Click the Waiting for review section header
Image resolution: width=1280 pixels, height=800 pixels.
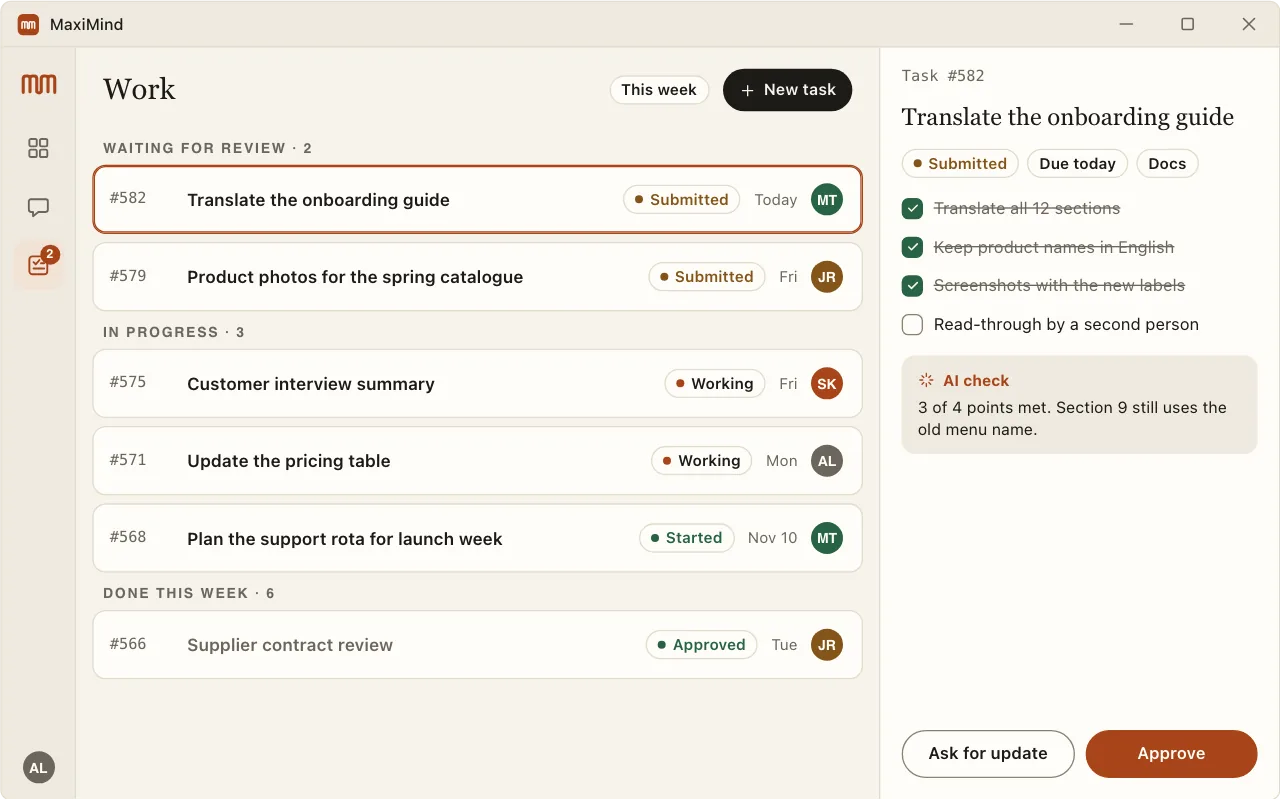pos(208,148)
